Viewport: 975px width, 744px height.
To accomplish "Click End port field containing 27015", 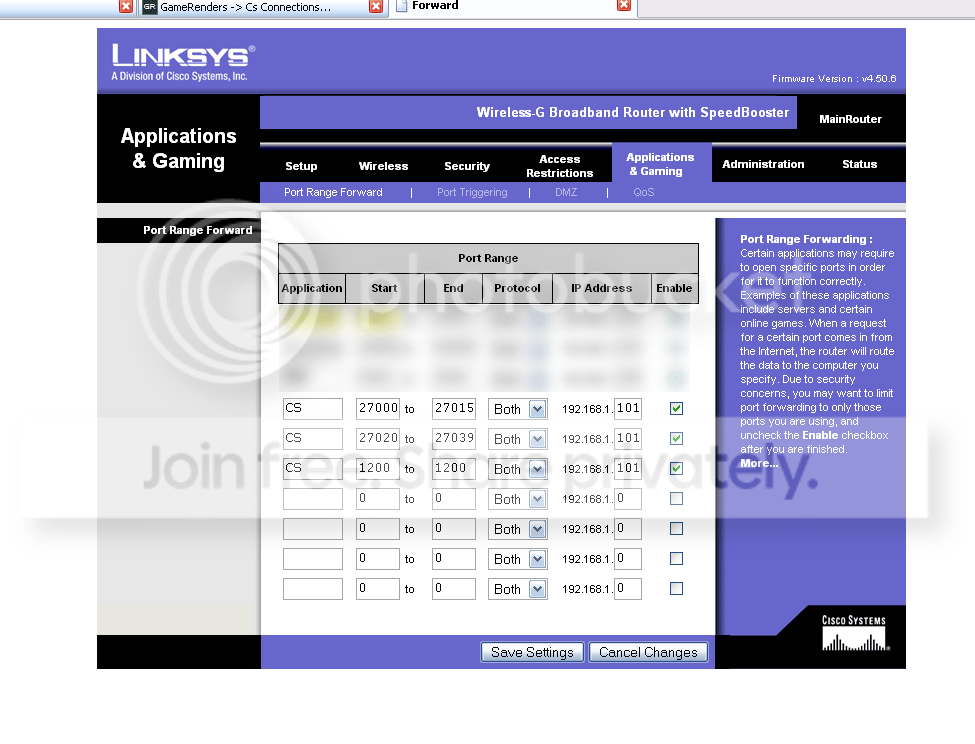I will point(454,408).
